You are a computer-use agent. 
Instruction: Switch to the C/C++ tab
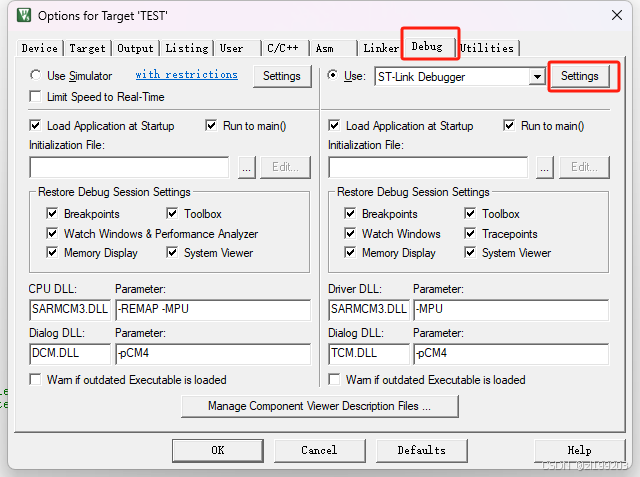click(285, 48)
